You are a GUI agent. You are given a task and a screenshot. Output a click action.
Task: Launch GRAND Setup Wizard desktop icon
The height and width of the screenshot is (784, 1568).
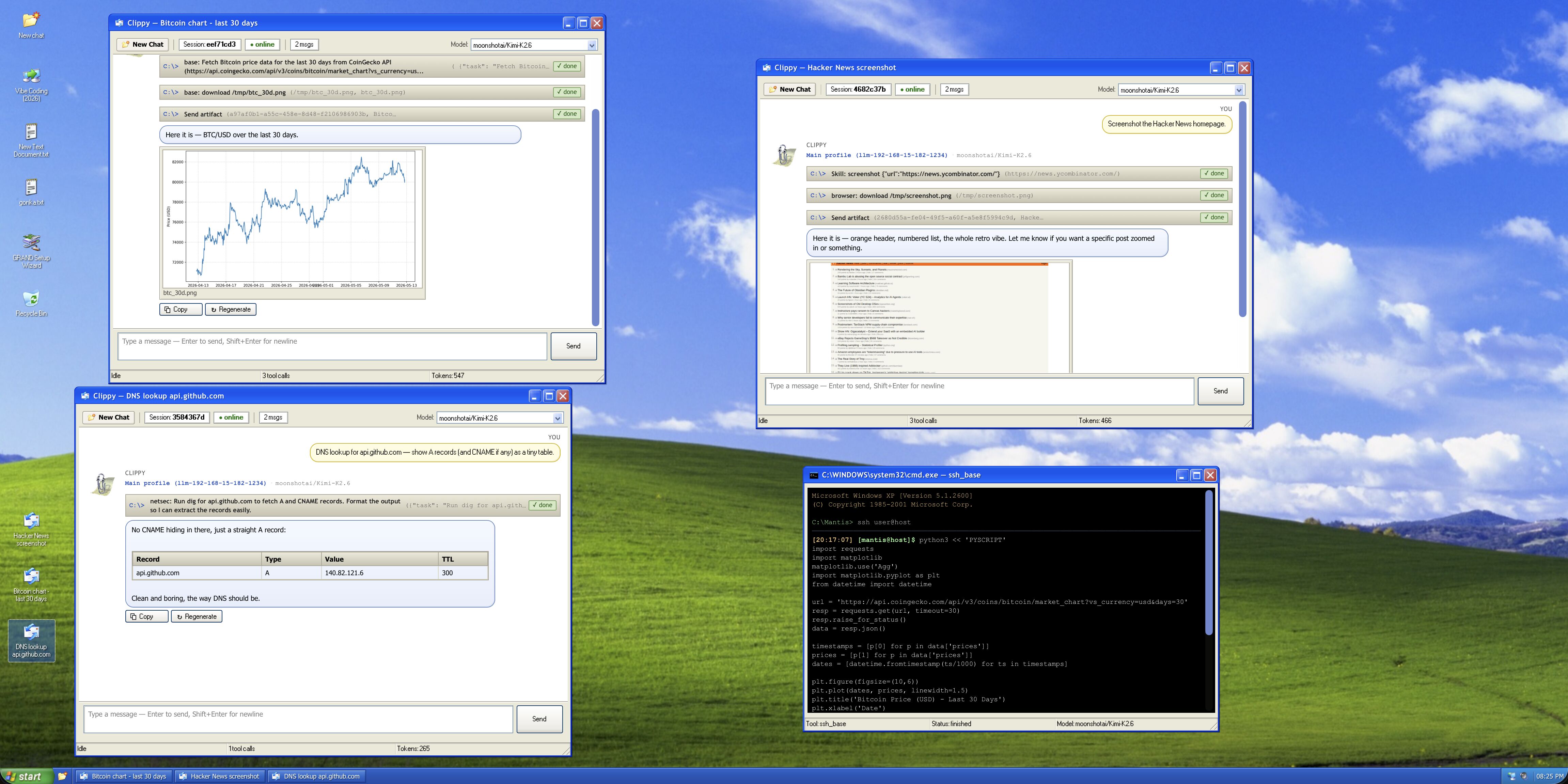point(31,251)
